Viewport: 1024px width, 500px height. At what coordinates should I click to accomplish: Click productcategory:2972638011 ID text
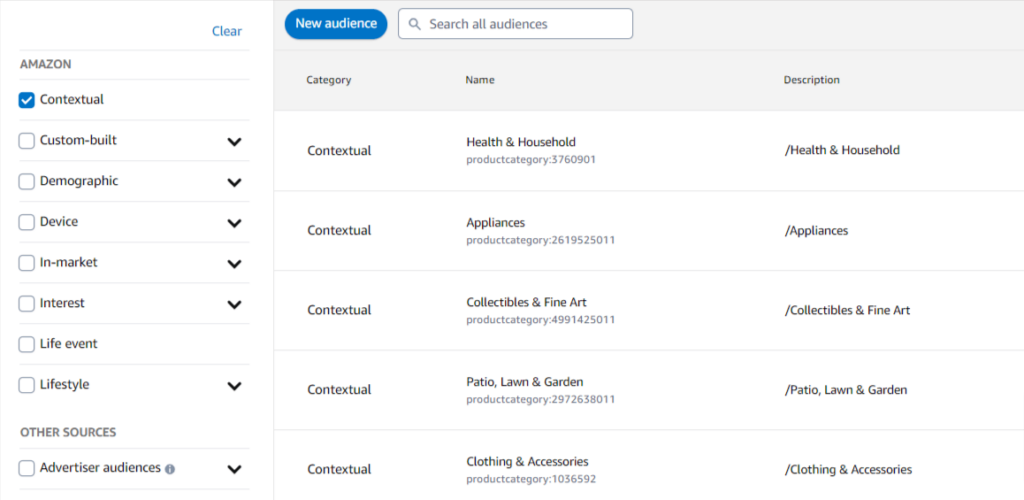pos(541,399)
